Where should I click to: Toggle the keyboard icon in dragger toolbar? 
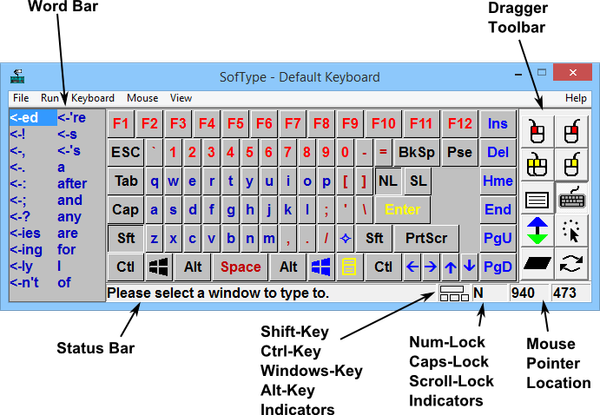click(x=571, y=199)
